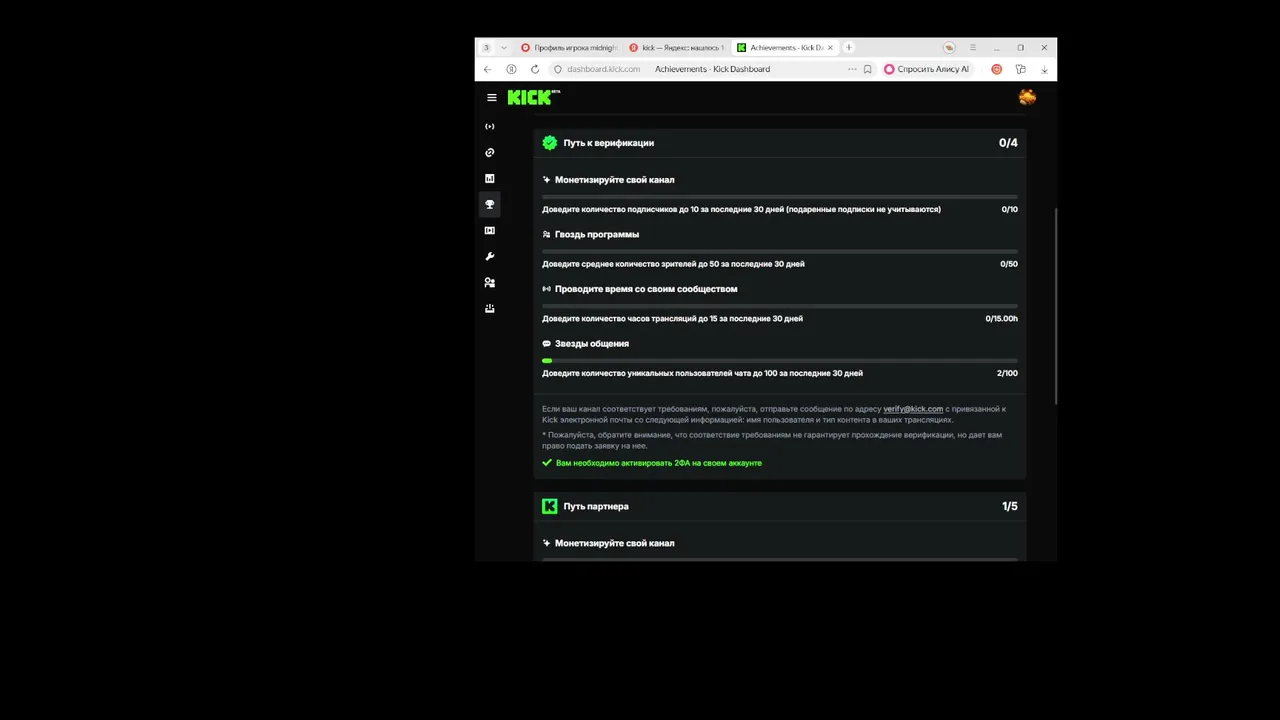Screen dimensions: 1280x720
Task: Open the browser main menu lines icon
Action: point(972,47)
